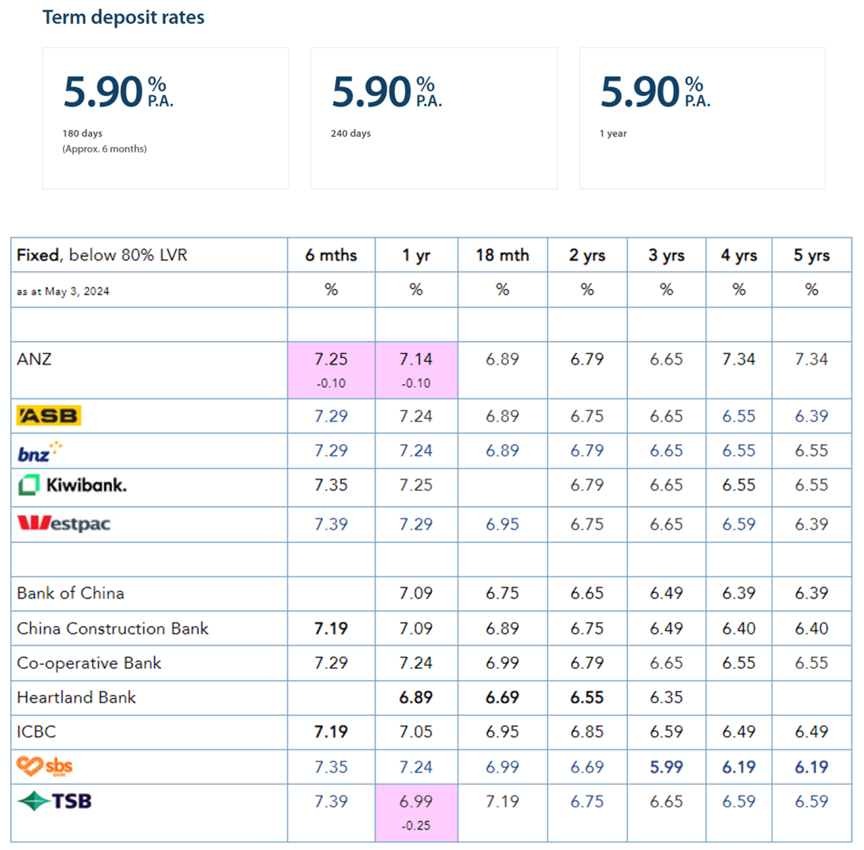Select the ICBC row label

click(36, 732)
